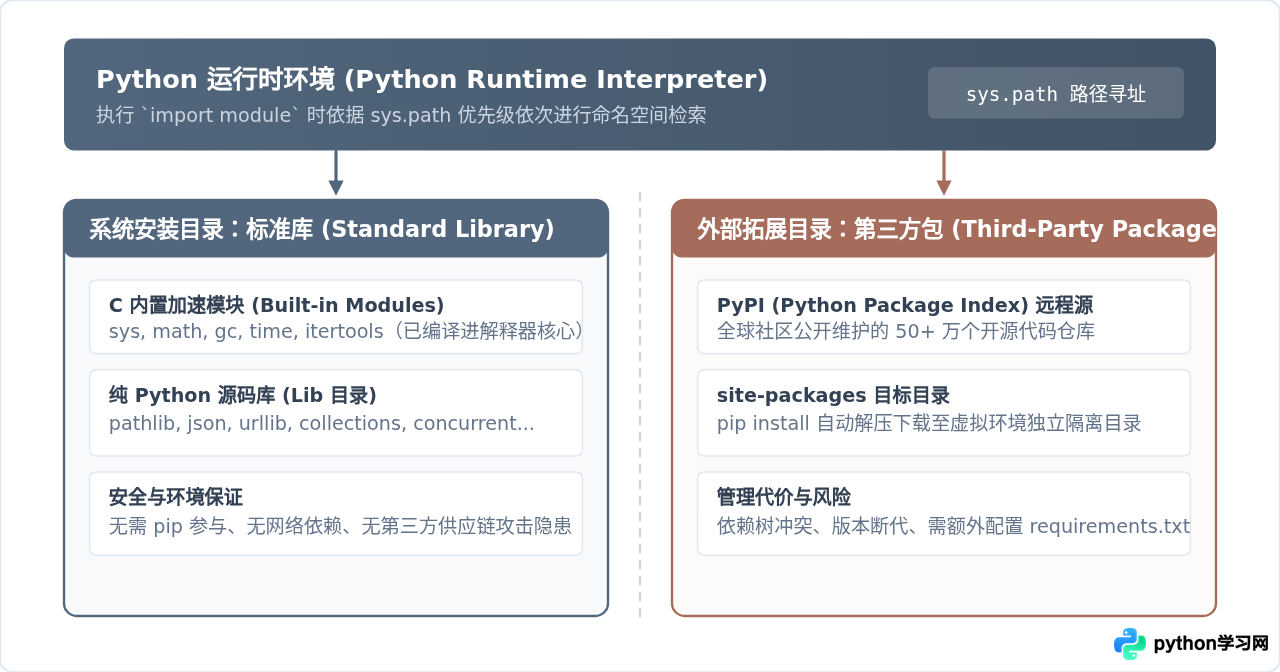Open the site-packages 目标目录 card
Image resolution: width=1280 pixels, height=672 pixels.
pyautogui.click(x=944, y=413)
